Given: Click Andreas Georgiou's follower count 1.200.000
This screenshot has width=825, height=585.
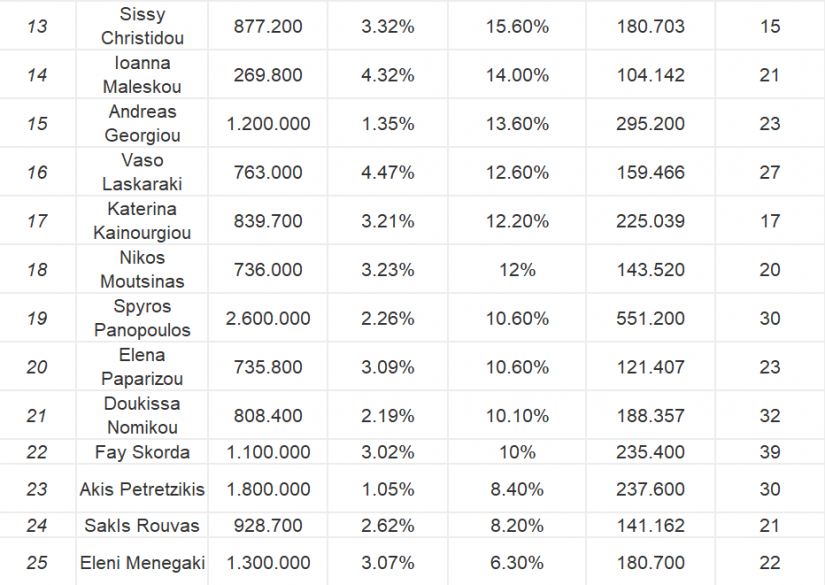Looking at the screenshot, I should point(268,124).
